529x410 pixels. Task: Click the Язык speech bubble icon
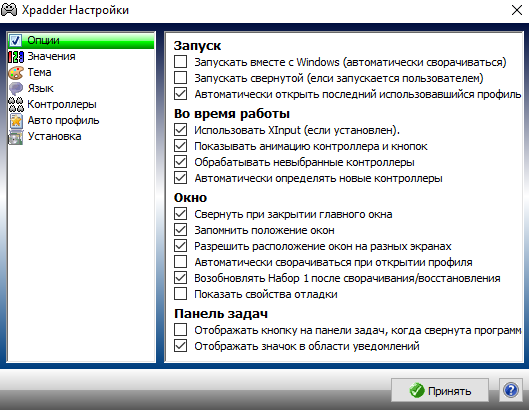coord(16,88)
